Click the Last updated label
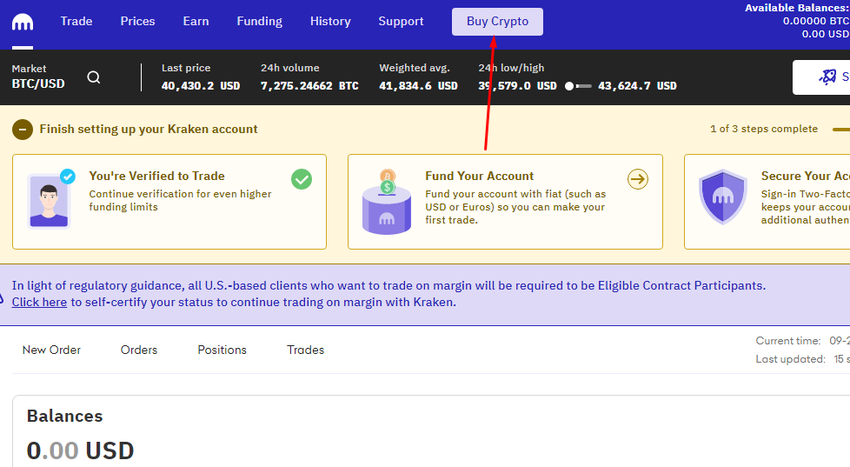Viewport: 850px width, 467px height. (790, 359)
